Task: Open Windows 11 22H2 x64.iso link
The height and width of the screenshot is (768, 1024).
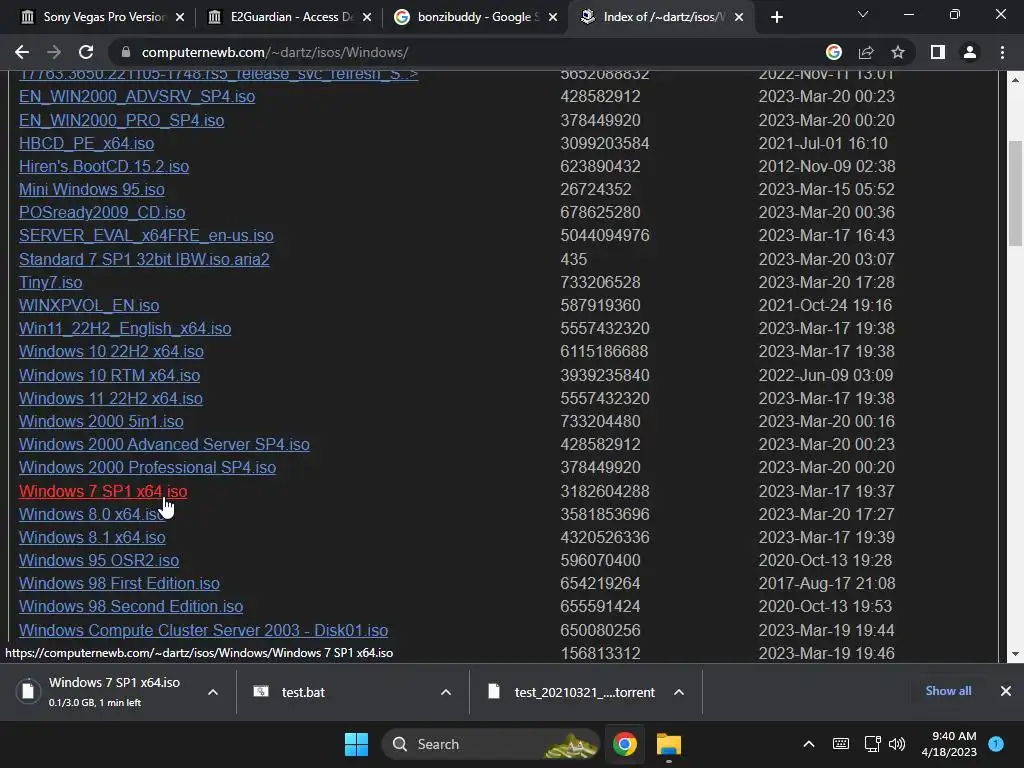Action: point(110,398)
